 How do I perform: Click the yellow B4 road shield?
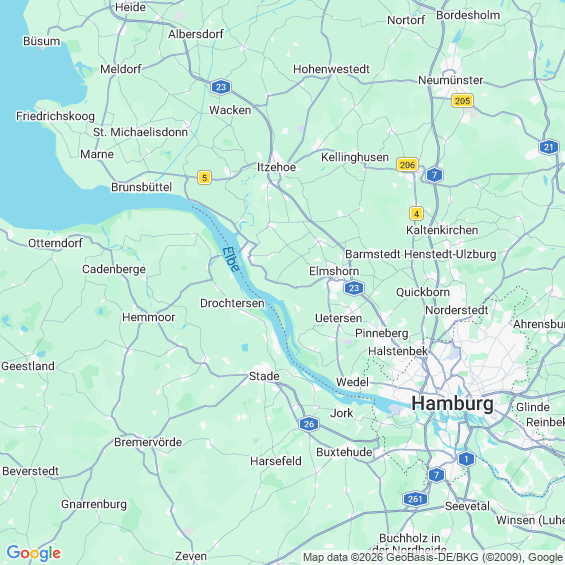point(416,214)
